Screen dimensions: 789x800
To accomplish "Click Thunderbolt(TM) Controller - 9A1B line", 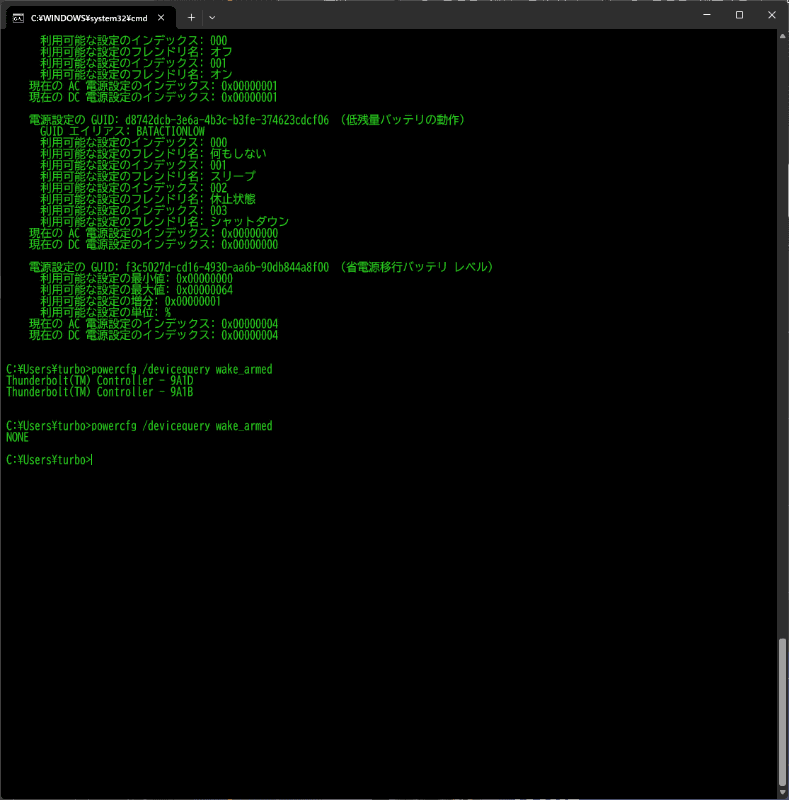I will click(x=100, y=392).
